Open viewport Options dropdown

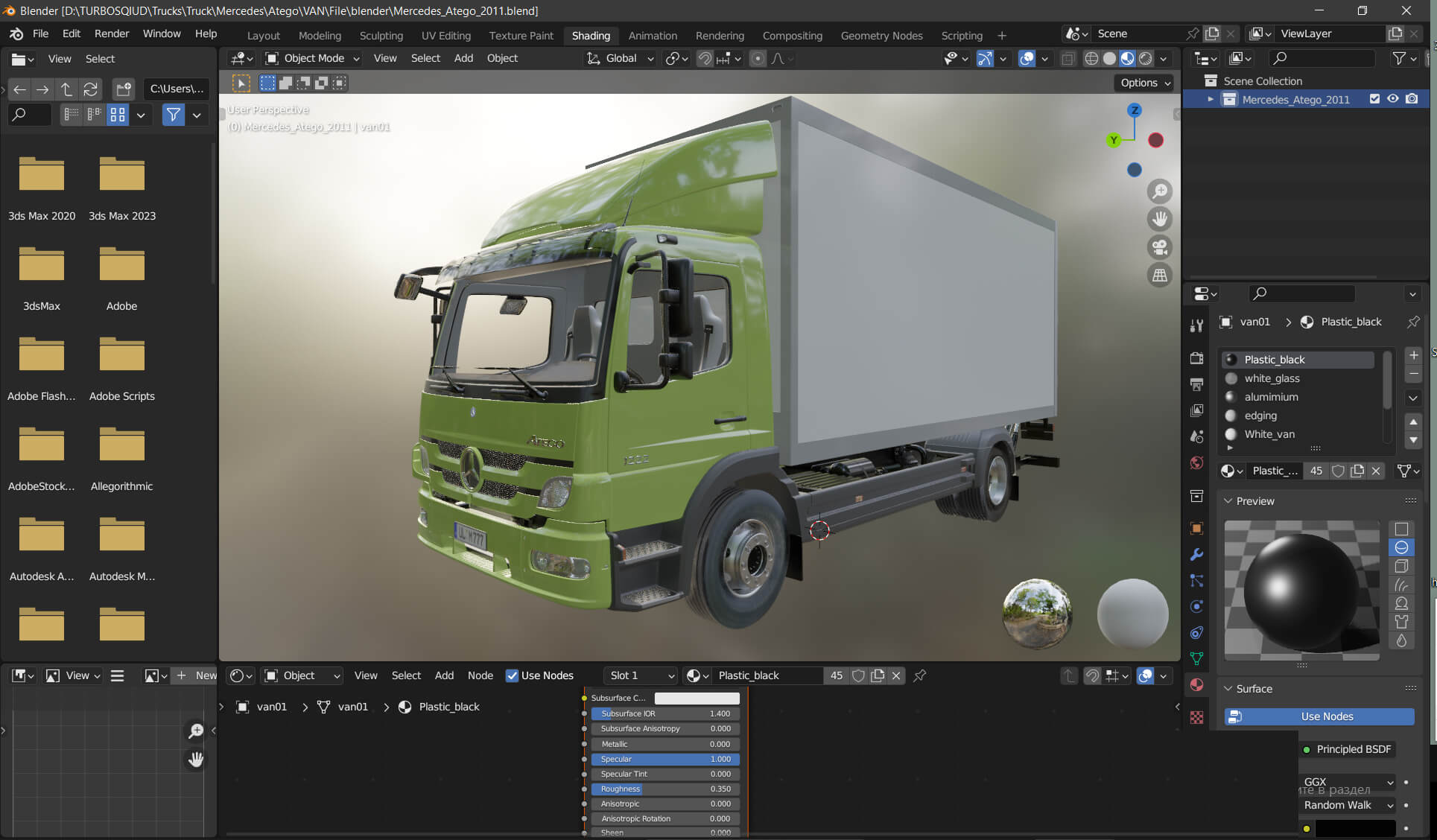pos(1144,83)
